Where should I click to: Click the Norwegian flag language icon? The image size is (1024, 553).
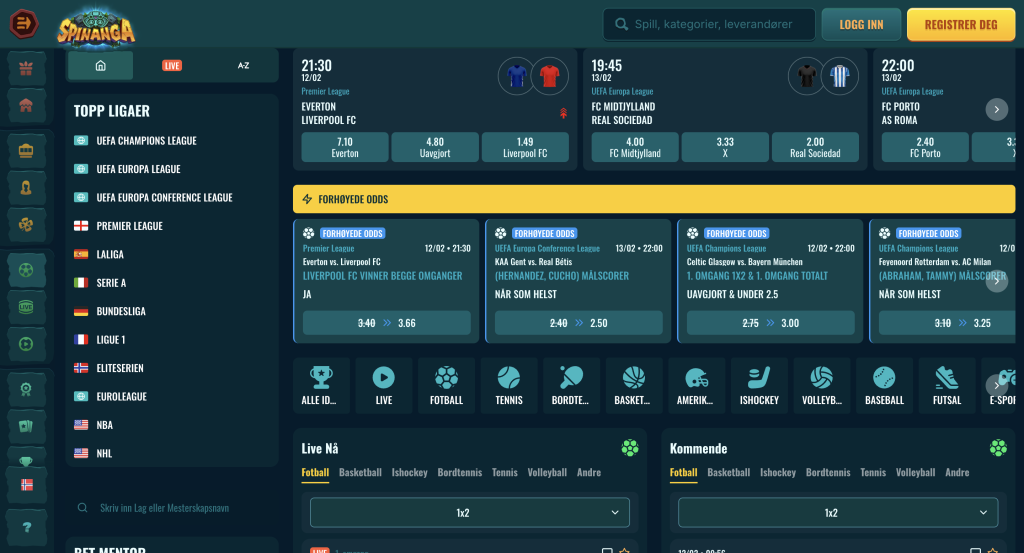pyautogui.click(x=26, y=485)
